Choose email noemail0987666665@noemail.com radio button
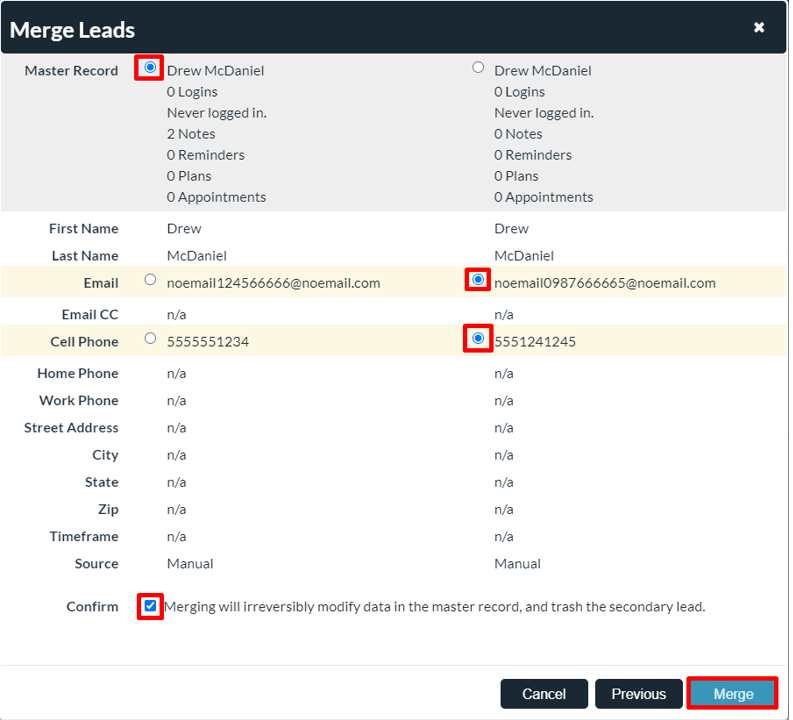Screen dimensions: 793x720 (478, 281)
